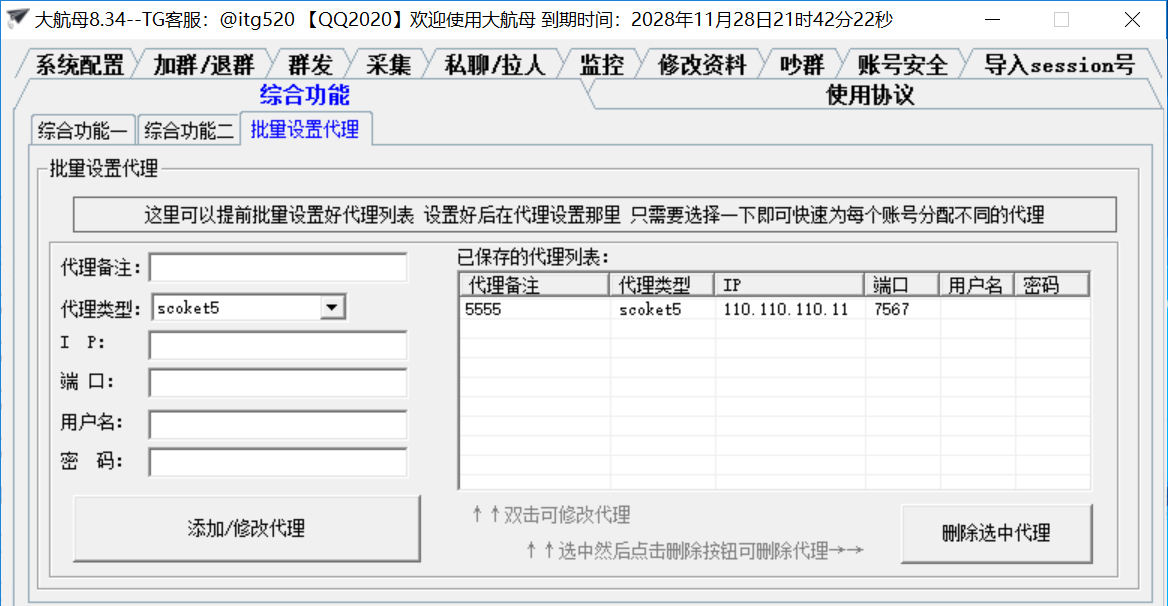This screenshot has width=1168, height=606.
Task: Open the 修改资料 tab
Action: [704, 62]
